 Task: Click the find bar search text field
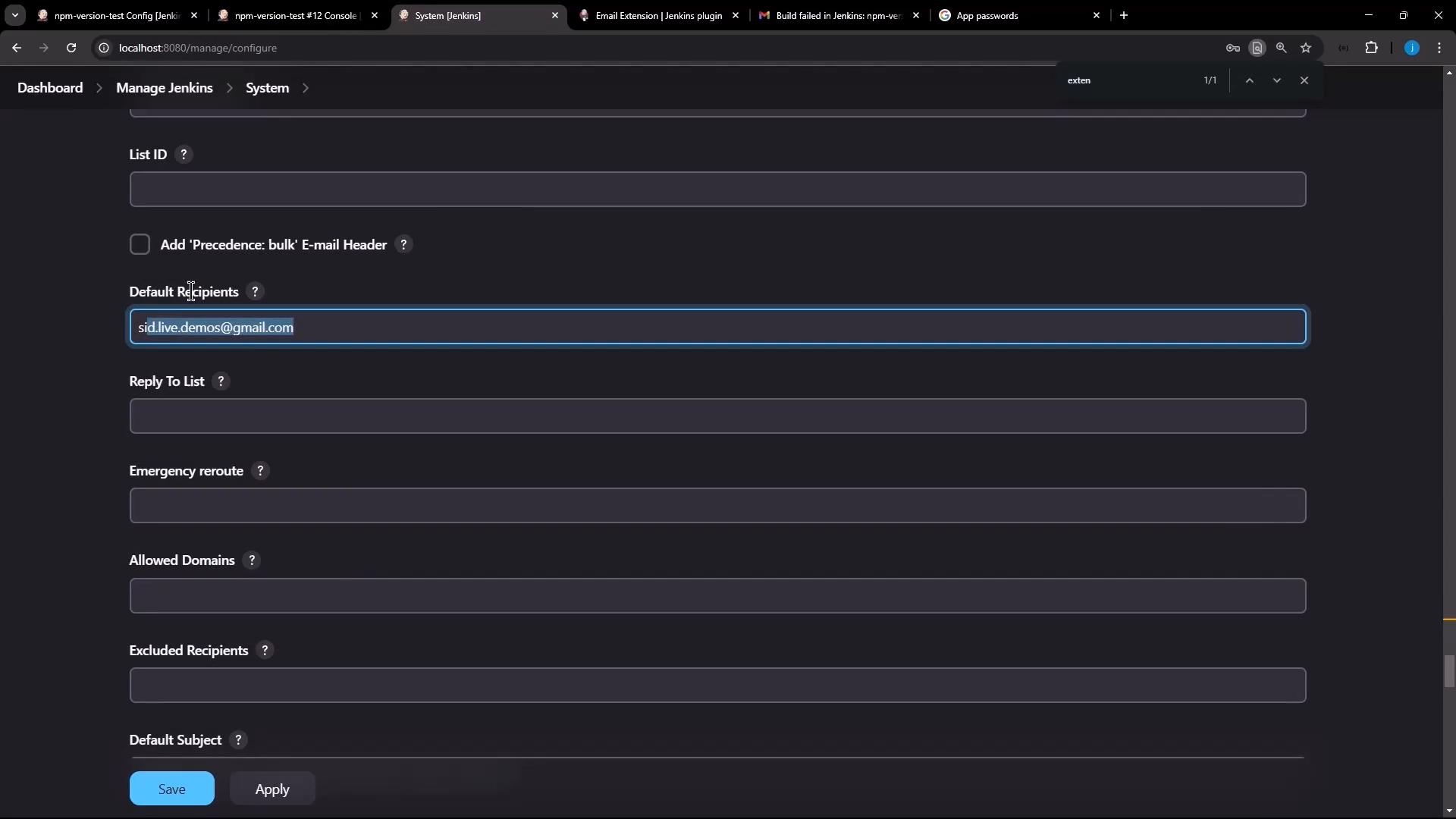coord(1128,80)
